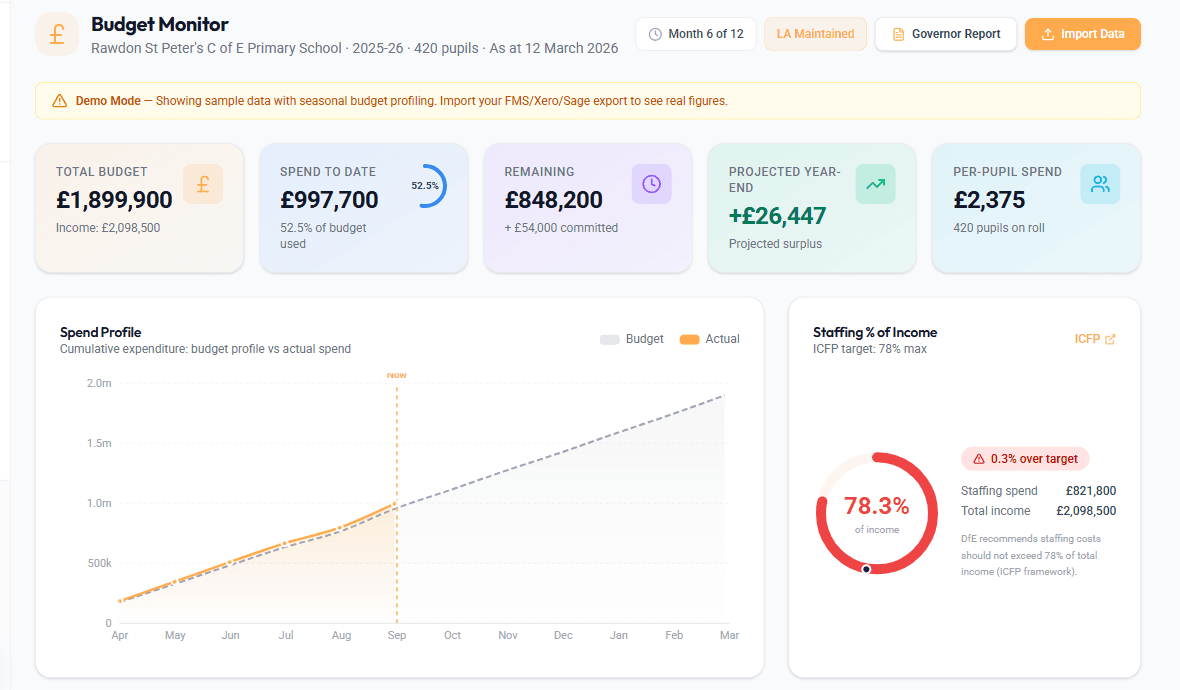The image size is (1180, 690).
Task: Click the warning triangle in Demo Mode banner
Action: (x=59, y=101)
